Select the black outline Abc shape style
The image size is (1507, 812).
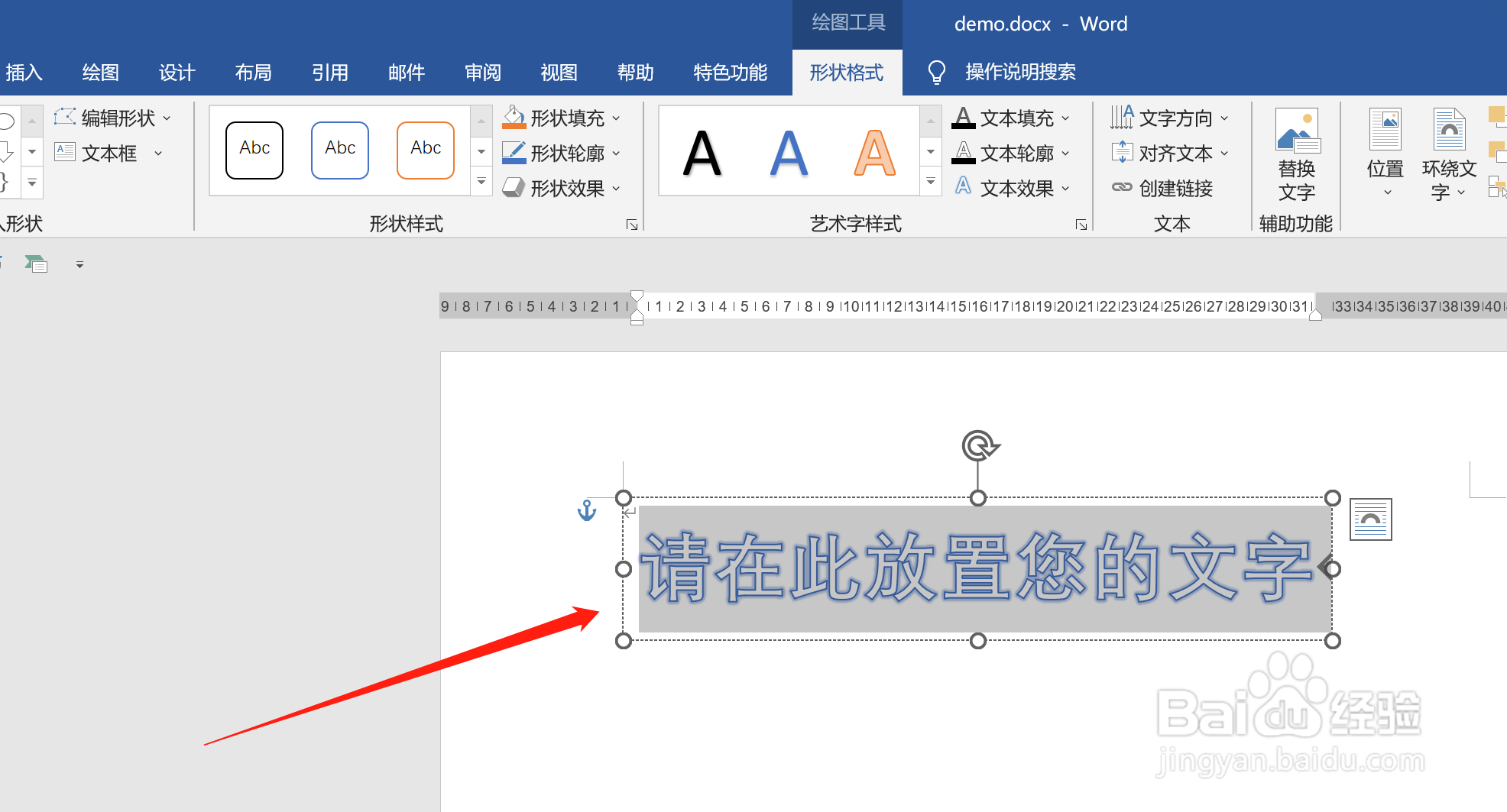(254, 150)
